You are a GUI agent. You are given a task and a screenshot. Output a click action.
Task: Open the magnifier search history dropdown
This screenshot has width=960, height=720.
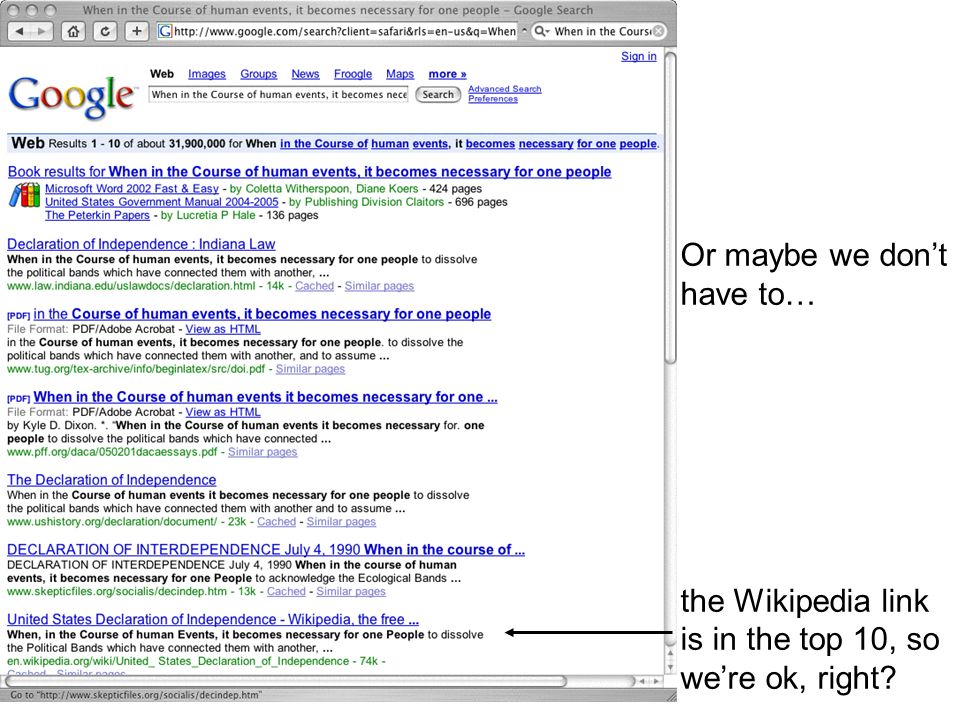(x=542, y=31)
